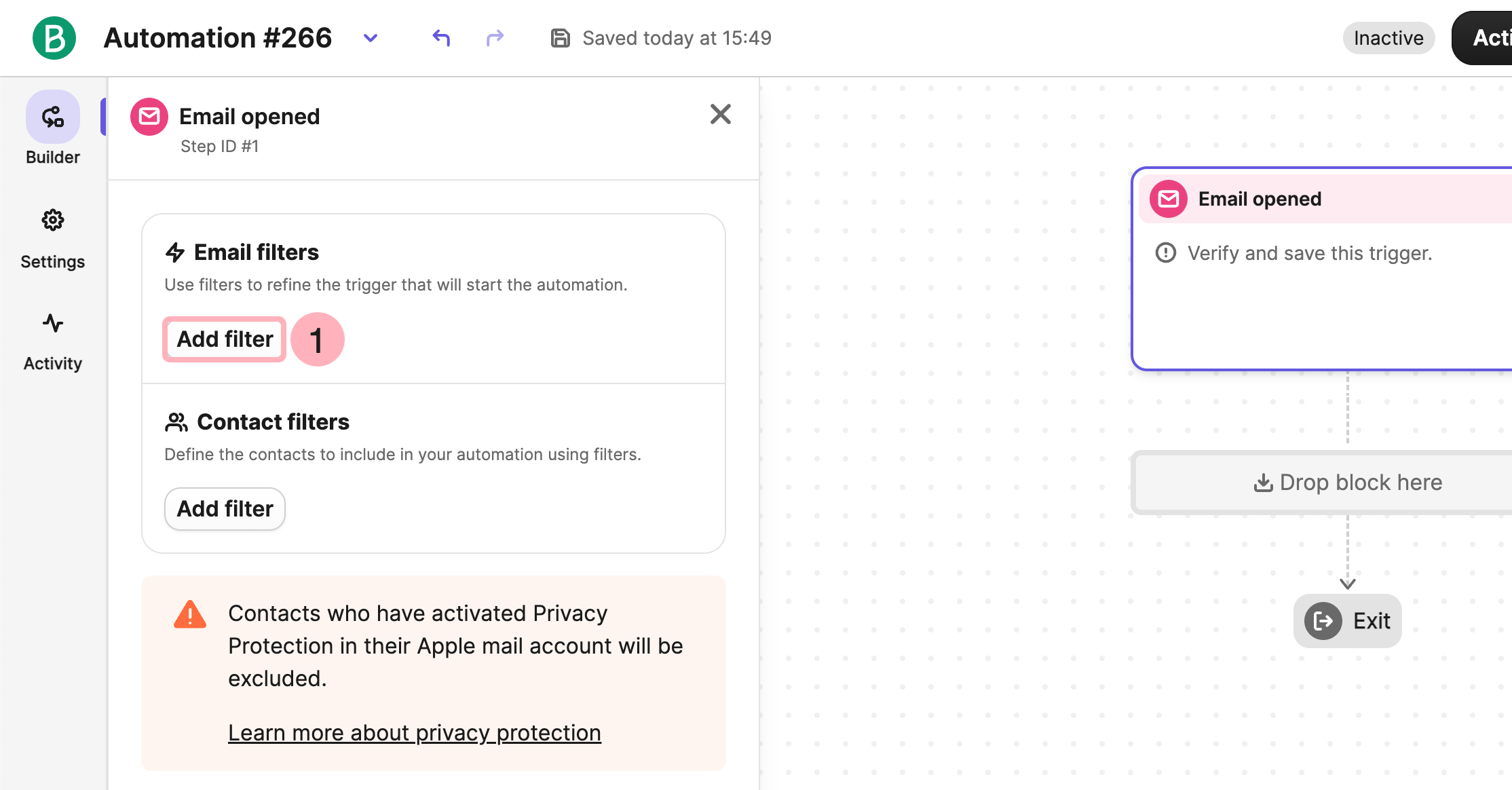
Task: Click the Inactive status badge
Action: pos(1388,38)
